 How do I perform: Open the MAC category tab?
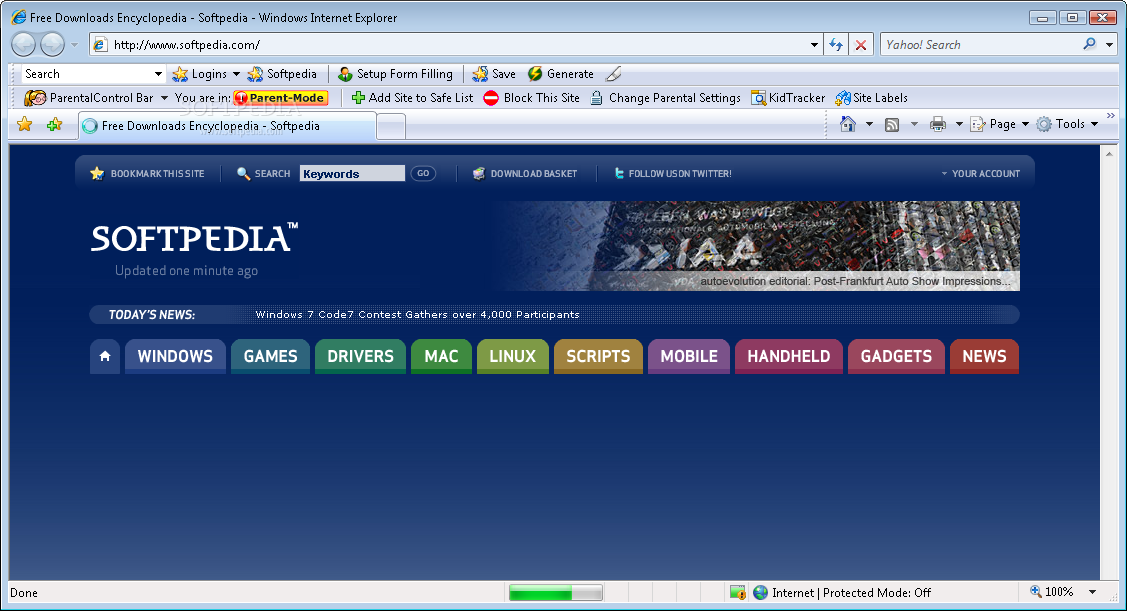[441, 356]
